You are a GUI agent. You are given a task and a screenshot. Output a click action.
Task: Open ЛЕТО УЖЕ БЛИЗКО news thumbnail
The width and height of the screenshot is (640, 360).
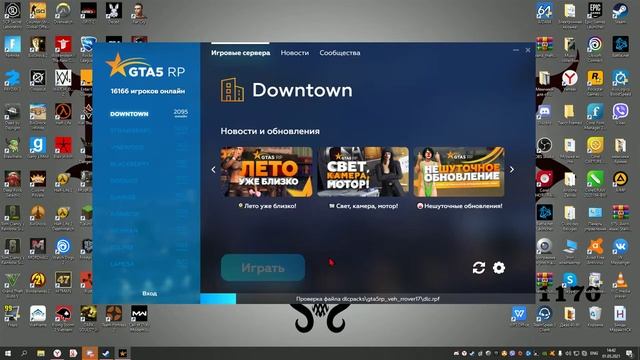(x=267, y=172)
